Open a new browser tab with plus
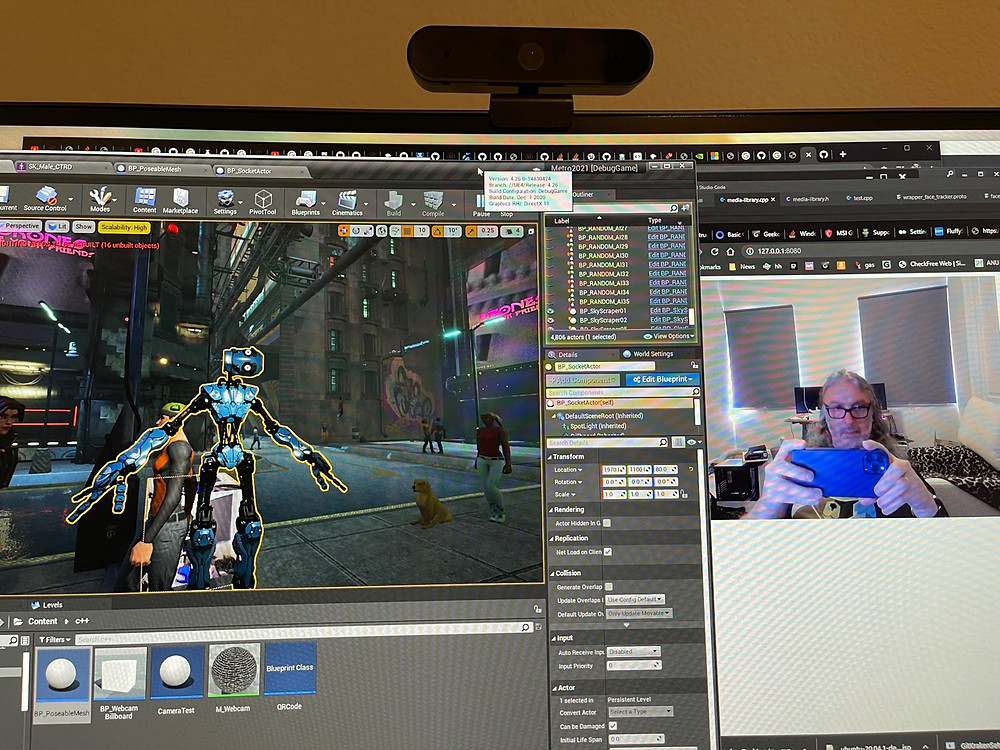This screenshot has height=750, width=1000. pyautogui.click(x=842, y=154)
